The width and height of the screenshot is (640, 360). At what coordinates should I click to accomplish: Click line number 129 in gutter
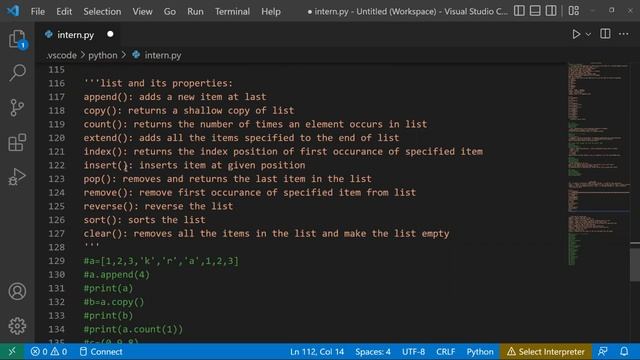56,261
